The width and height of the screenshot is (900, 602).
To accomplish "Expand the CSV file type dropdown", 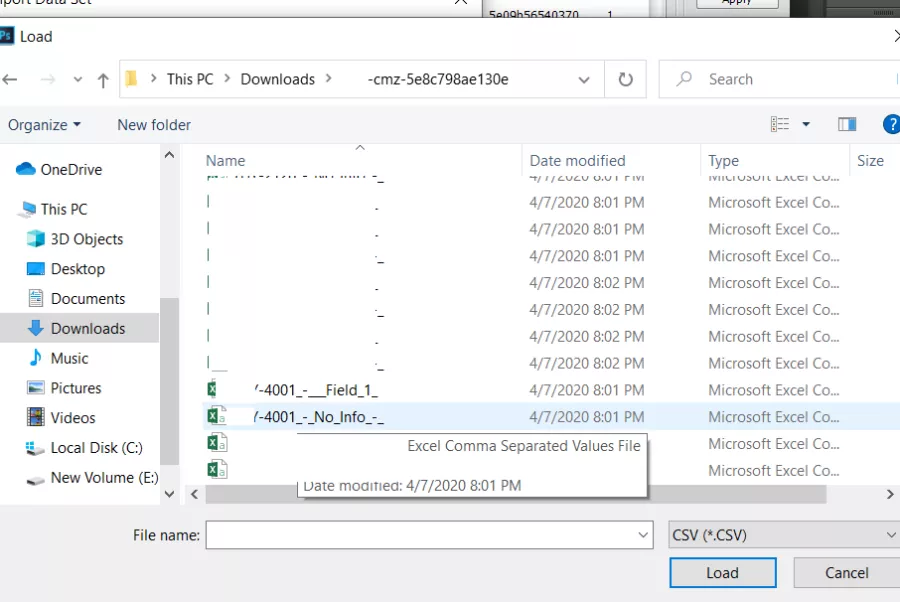I will click(784, 535).
